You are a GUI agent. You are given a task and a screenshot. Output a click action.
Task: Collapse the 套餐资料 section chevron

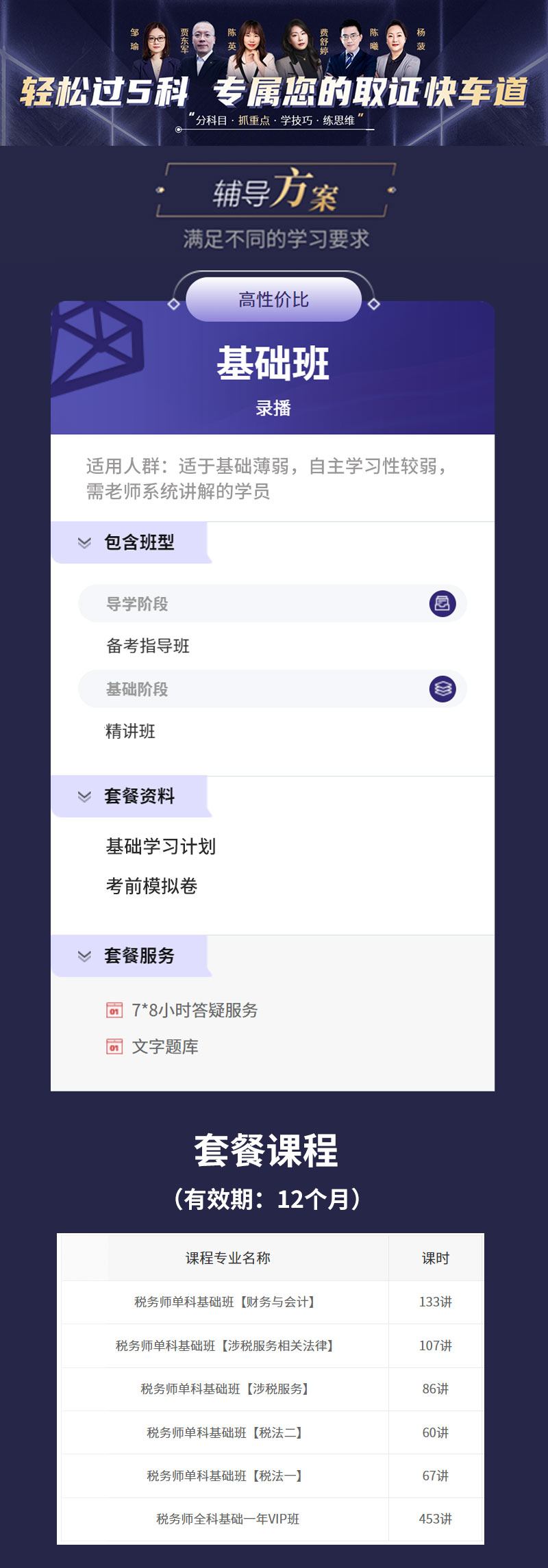click(x=84, y=796)
